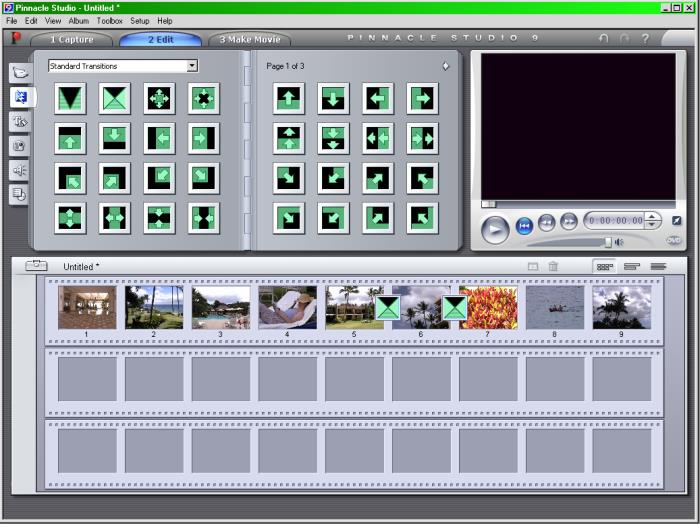Select the dissolve transition in the album
Screen dimensions: 700x524
pos(115,98)
